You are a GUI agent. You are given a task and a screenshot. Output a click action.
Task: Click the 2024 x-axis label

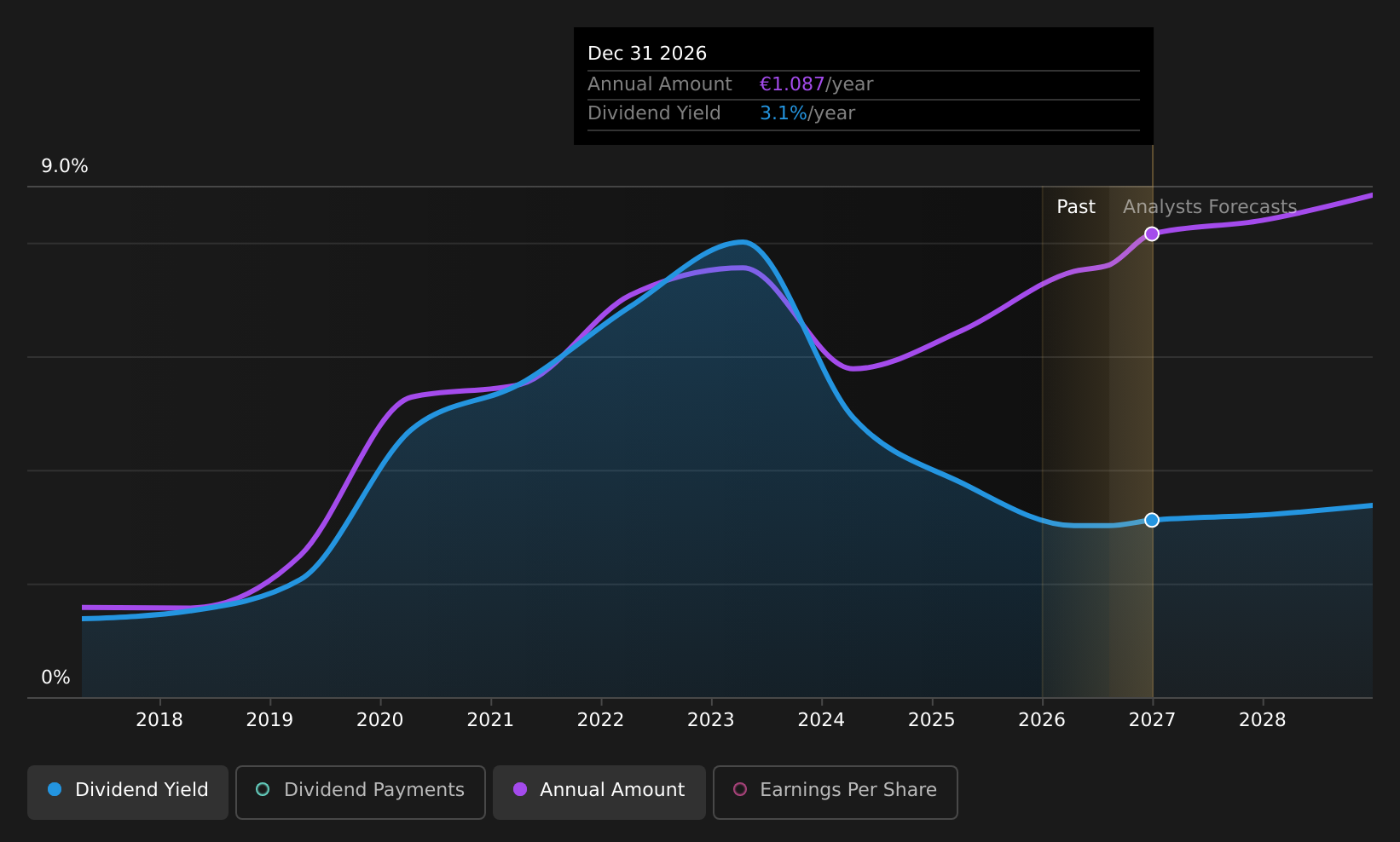(x=821, y=720)
